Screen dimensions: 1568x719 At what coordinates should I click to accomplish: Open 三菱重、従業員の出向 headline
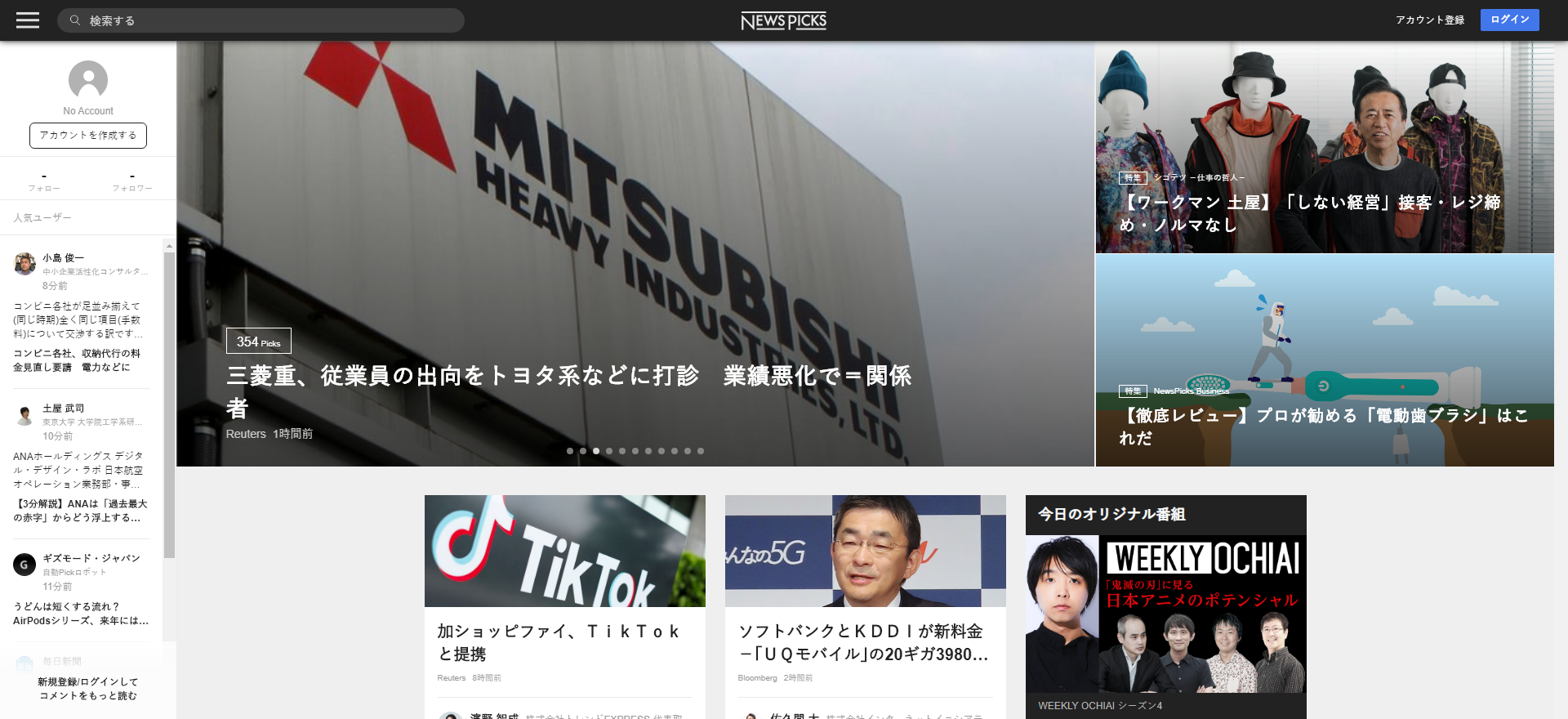coord(569,391)
